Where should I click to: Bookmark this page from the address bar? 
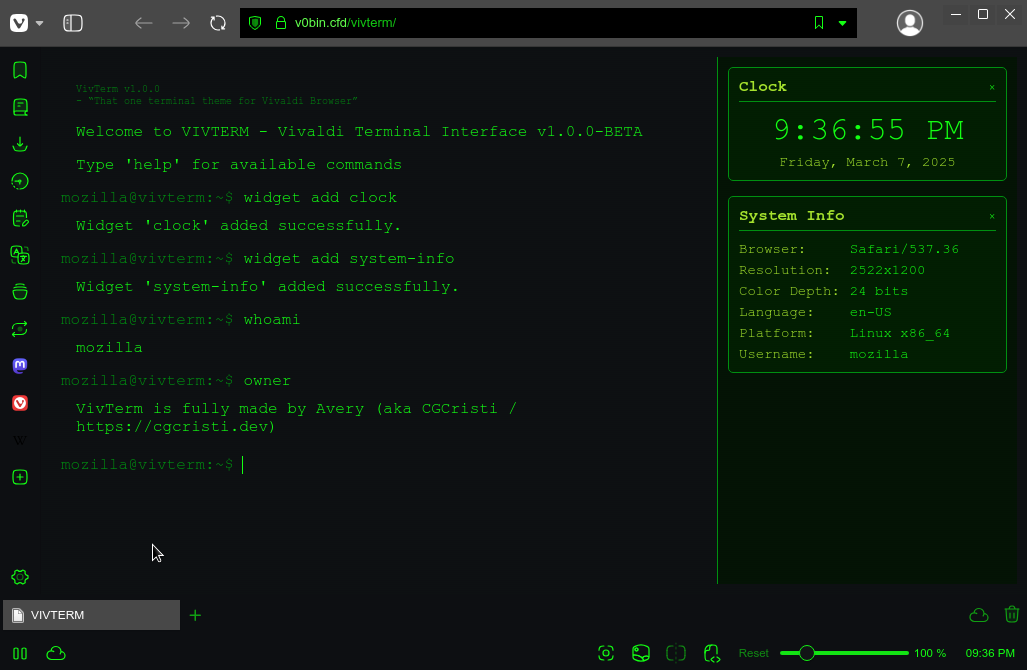point(819,23)
